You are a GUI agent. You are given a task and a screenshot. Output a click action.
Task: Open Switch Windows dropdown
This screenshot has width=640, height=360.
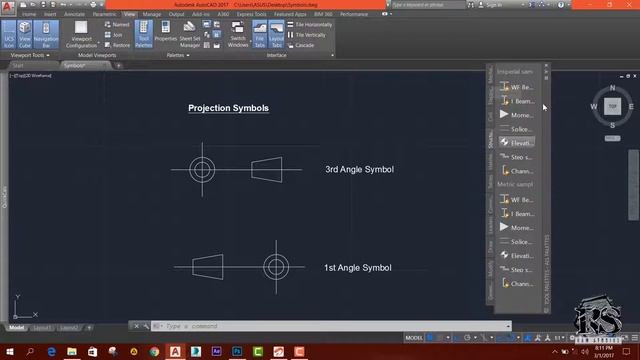click(x=238, y=34)
